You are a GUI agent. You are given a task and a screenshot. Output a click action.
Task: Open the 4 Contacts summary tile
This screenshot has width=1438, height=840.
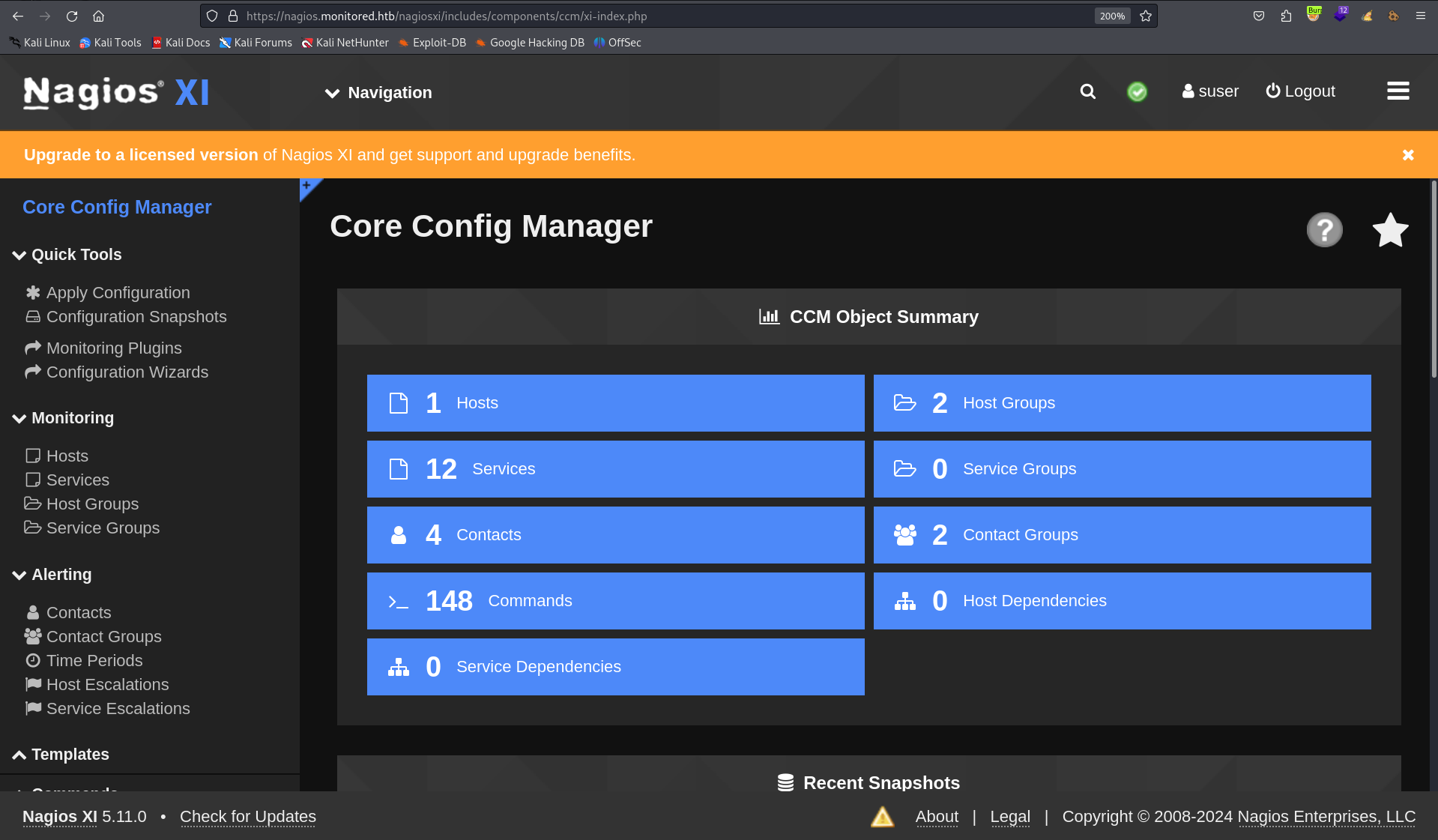(x=615, y=535)
